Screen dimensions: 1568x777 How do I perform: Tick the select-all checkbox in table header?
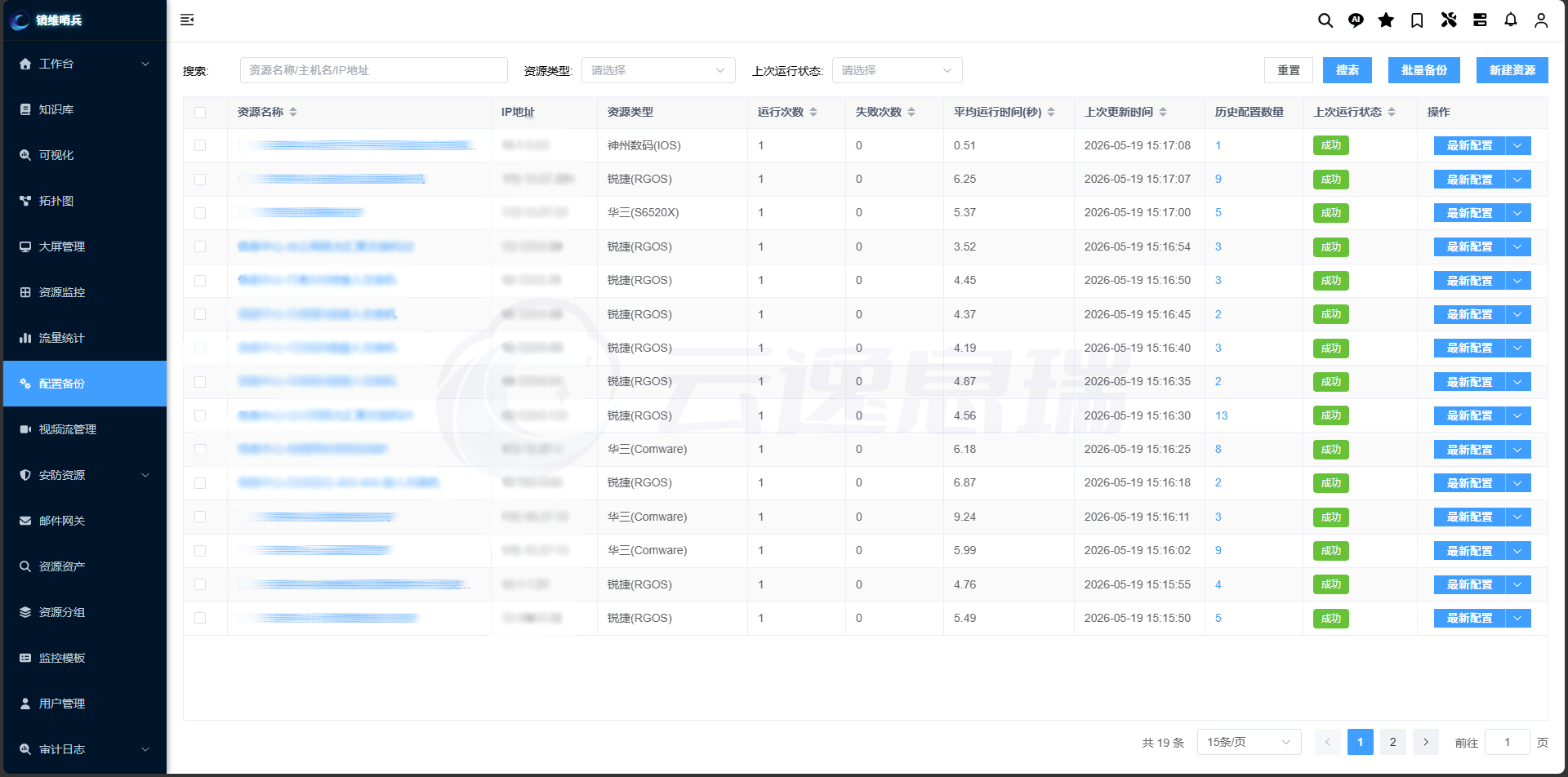[x=200, y=113]
